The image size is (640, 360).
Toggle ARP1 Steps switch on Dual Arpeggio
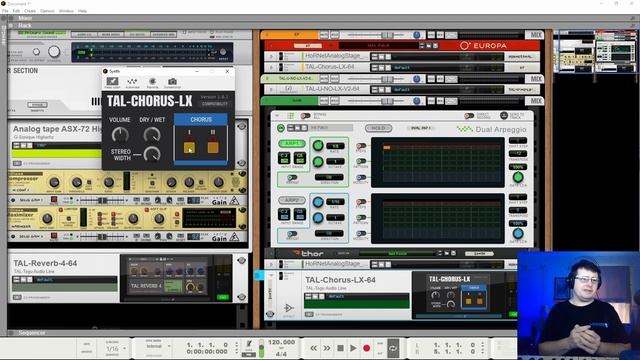coord(361,146)
